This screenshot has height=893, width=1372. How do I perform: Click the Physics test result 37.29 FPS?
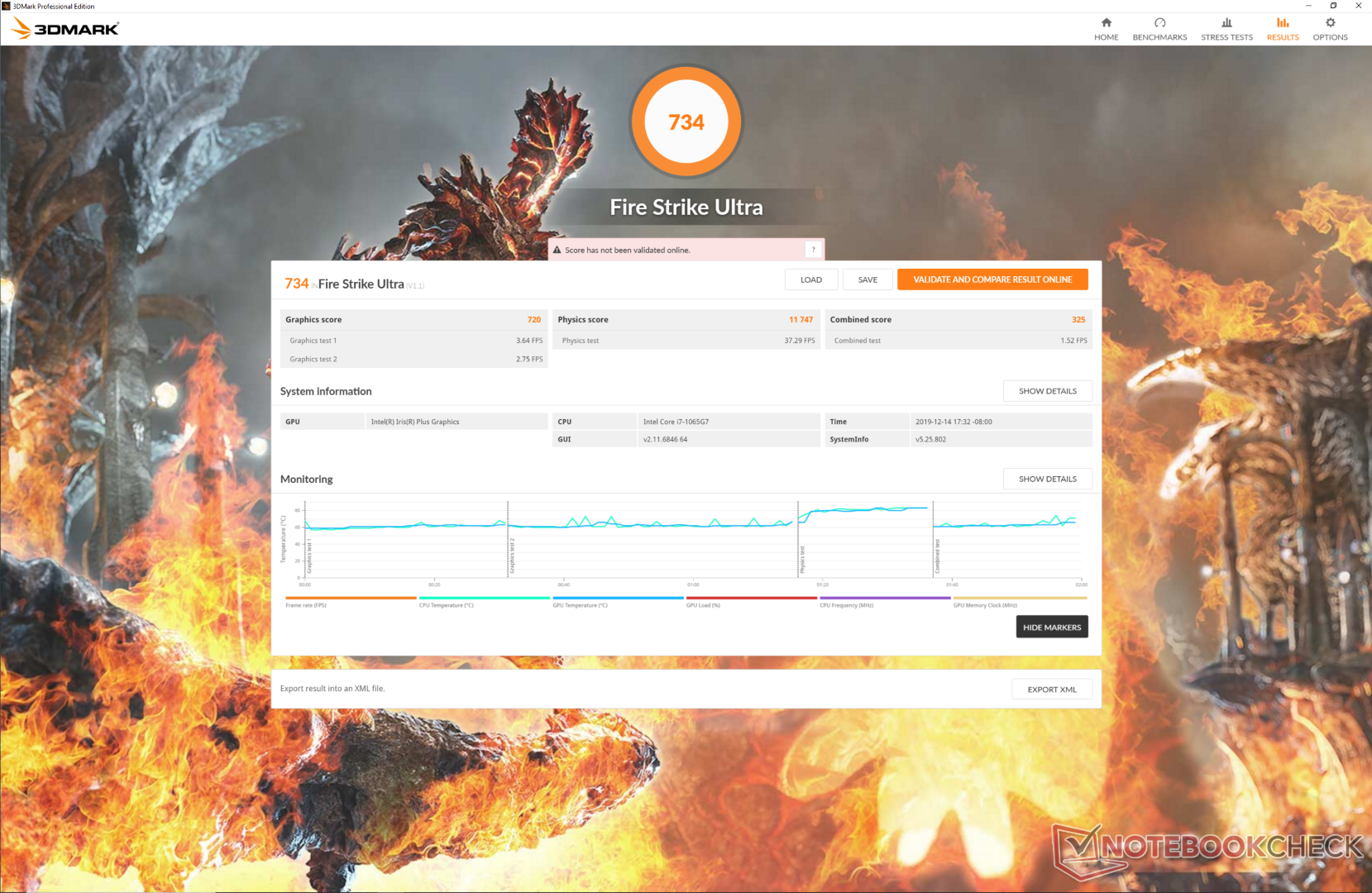click(800, 341)
